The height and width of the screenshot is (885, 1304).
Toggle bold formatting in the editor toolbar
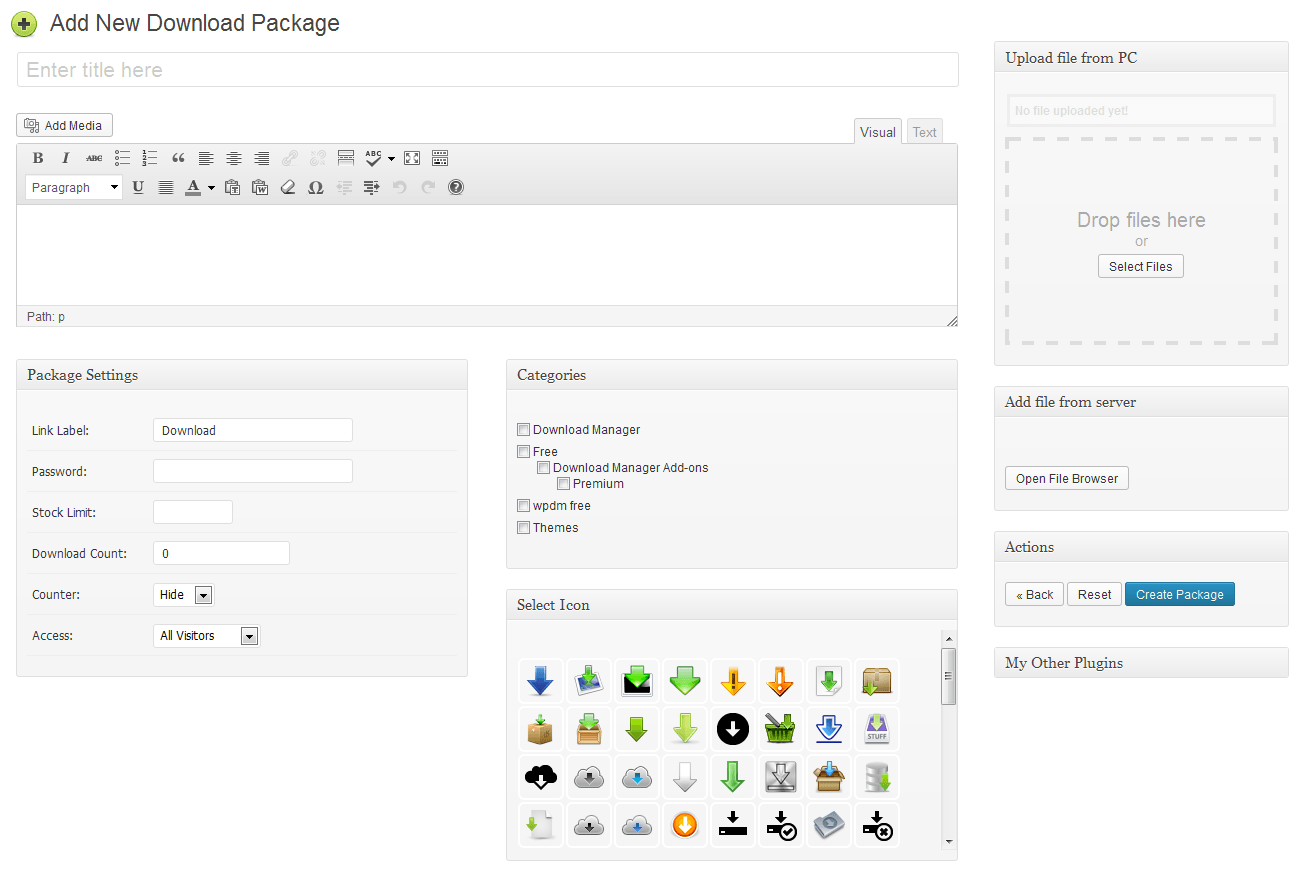pos(38,158)
